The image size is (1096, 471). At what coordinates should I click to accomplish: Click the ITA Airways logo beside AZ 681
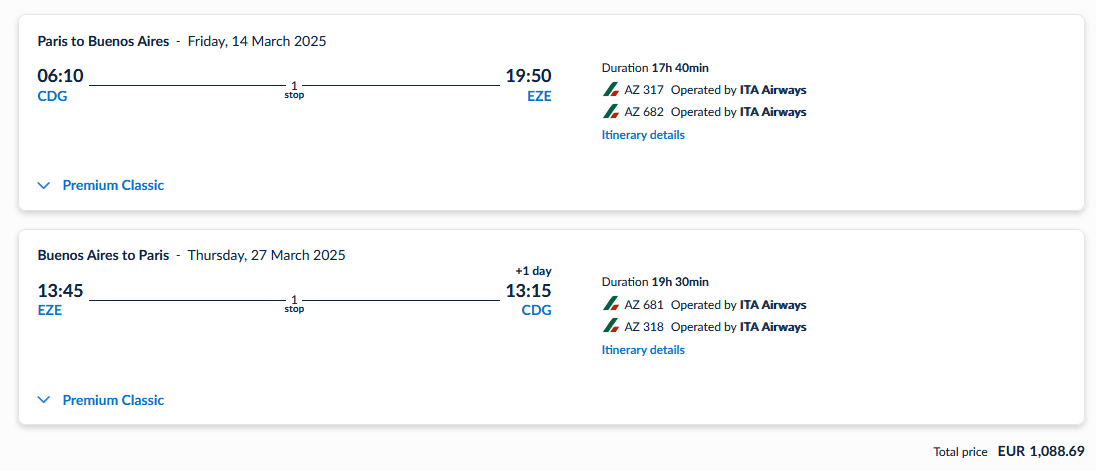611,305
